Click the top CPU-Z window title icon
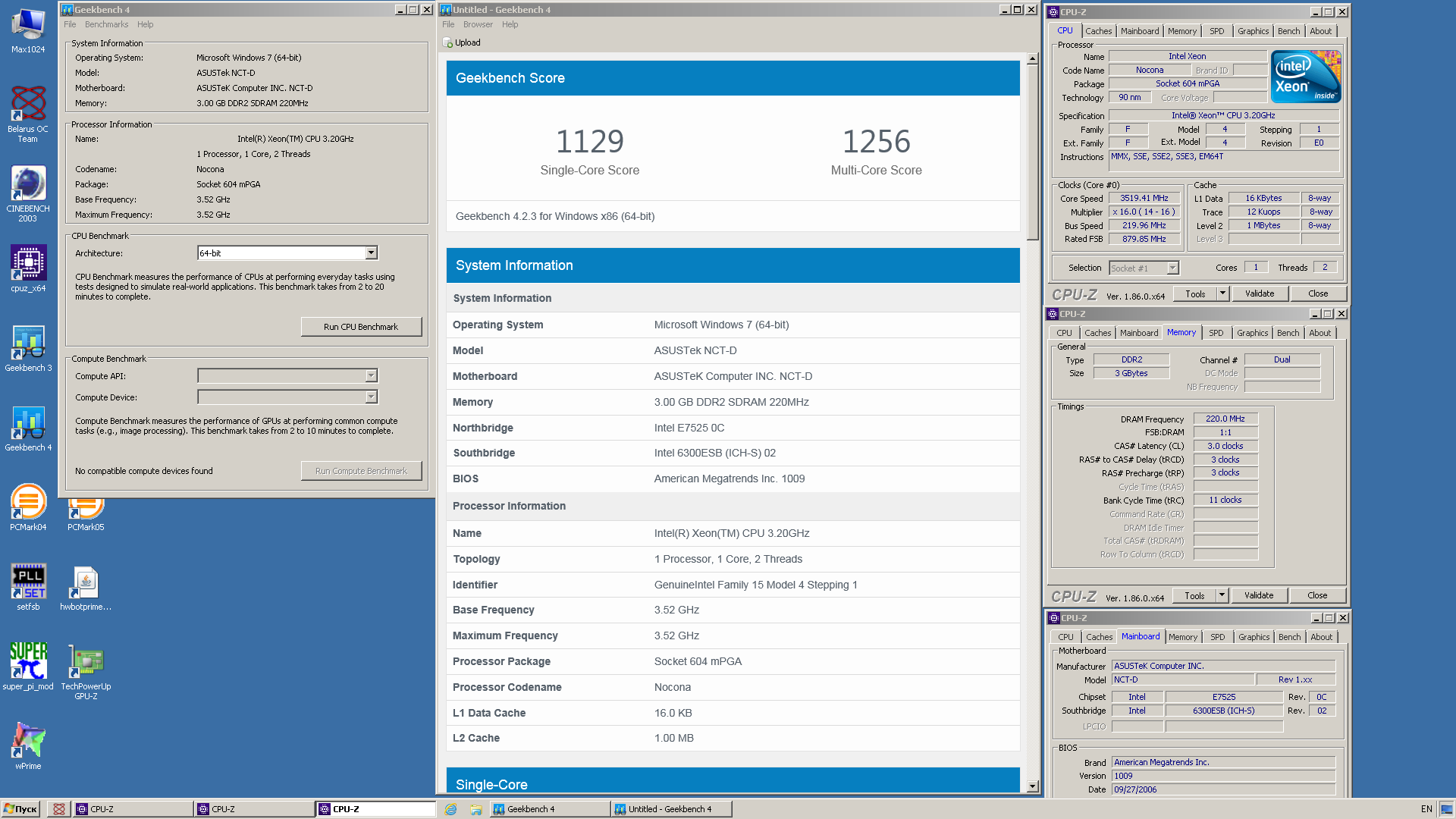Viewport: 1456px width, 819px height. point(1053,12)
